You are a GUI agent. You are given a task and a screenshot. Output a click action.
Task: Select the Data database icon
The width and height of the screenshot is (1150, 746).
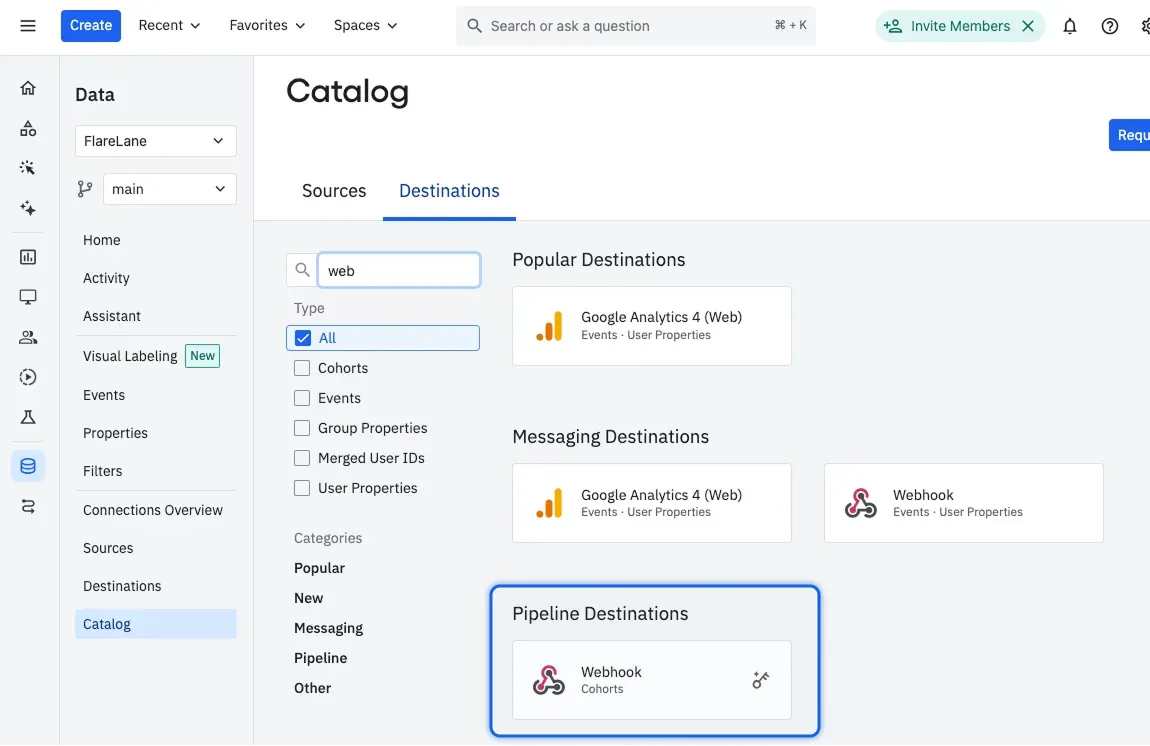coord(28,466)
